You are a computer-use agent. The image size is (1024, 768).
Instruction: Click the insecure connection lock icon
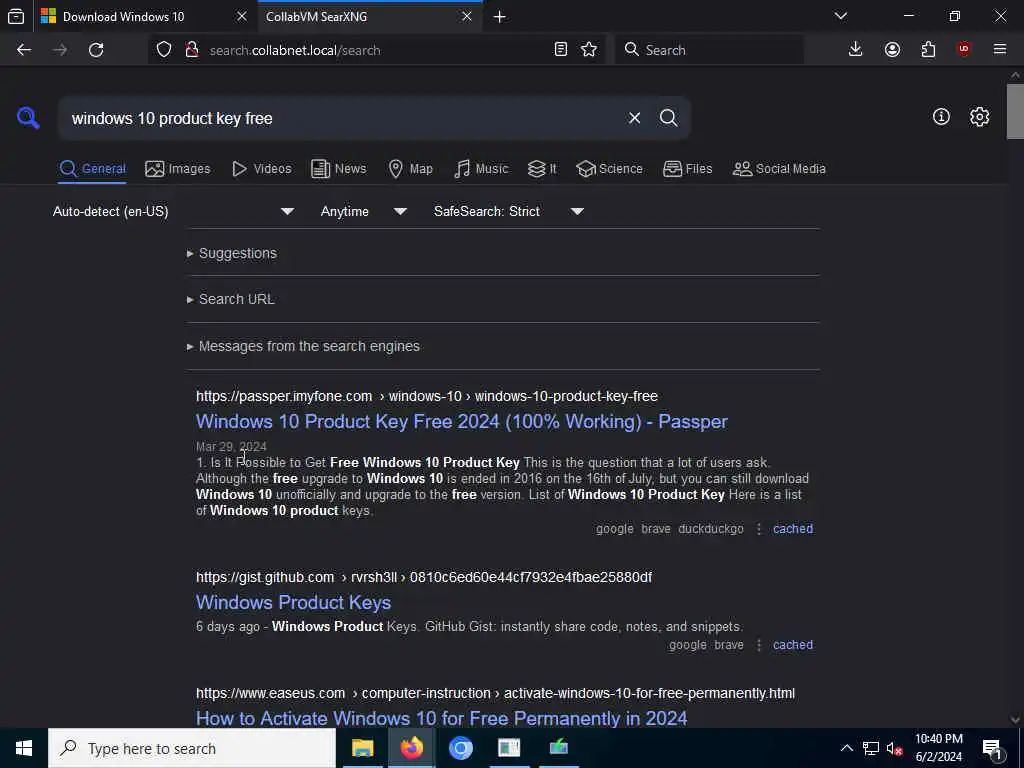click(192, 50)
